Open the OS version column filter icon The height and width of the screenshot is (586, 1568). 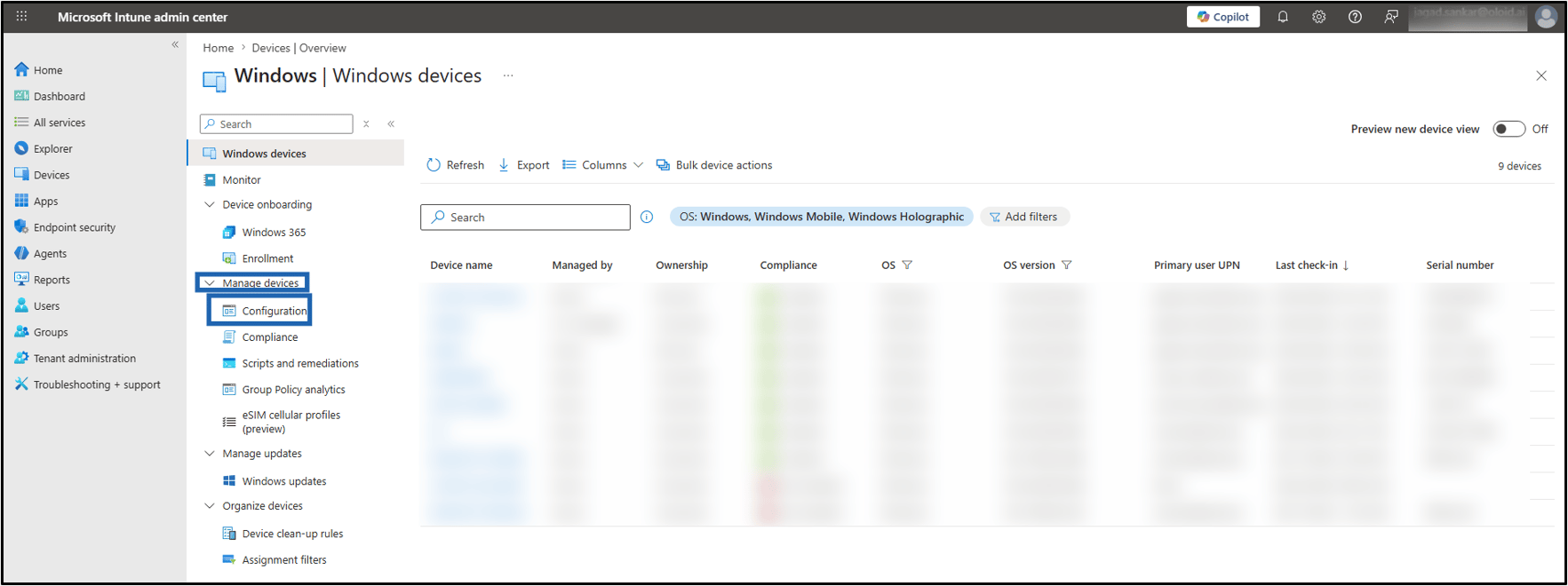(1066, 265)
